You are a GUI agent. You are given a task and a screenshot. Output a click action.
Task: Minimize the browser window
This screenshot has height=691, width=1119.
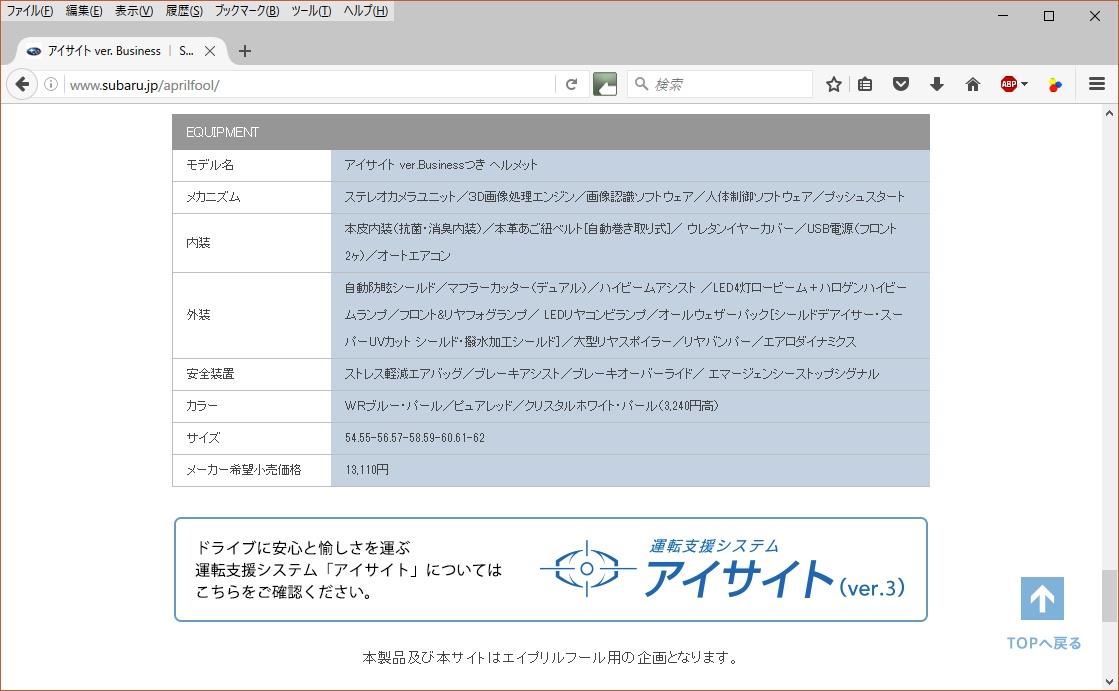tap(1003, 16)
